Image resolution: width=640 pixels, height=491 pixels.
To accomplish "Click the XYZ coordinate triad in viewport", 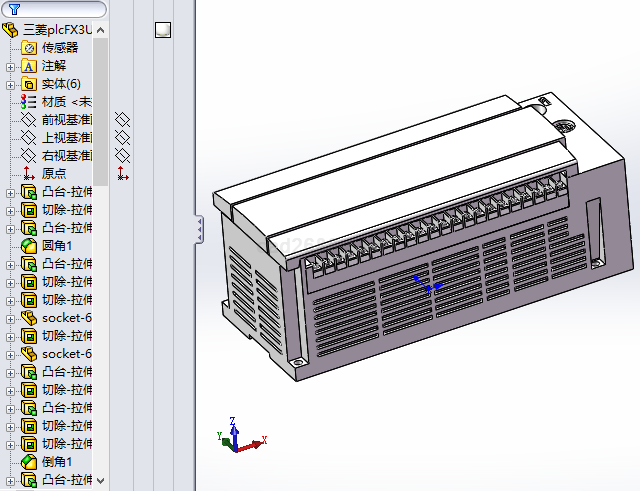I will (x=238, y=438).
